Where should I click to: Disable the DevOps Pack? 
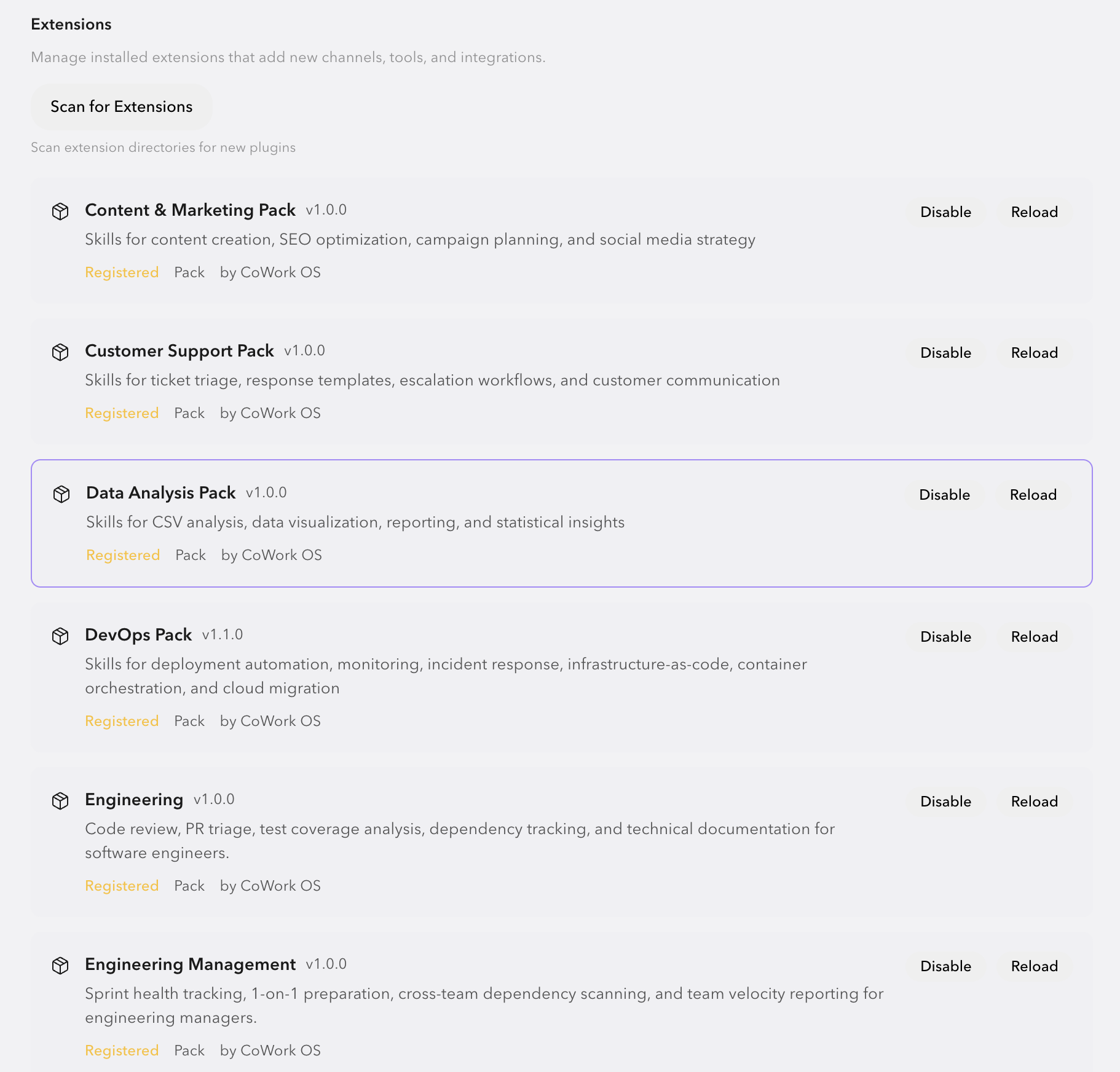[945, 637]
